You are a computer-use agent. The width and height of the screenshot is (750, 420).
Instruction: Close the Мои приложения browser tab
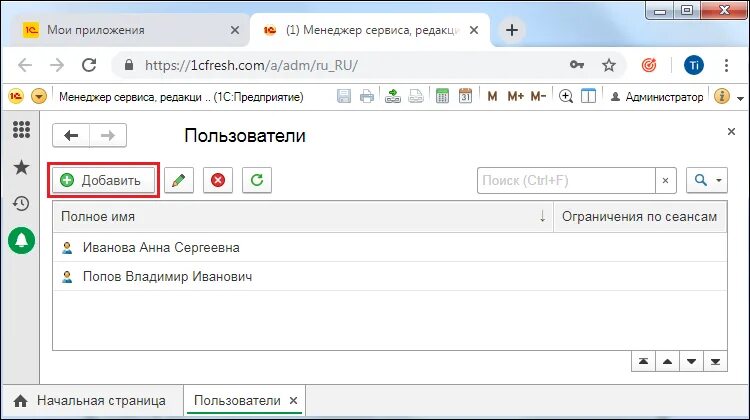235,30
